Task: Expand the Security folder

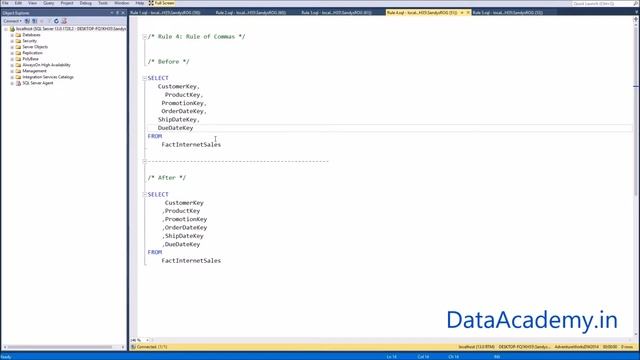Action: click(12, 41)
